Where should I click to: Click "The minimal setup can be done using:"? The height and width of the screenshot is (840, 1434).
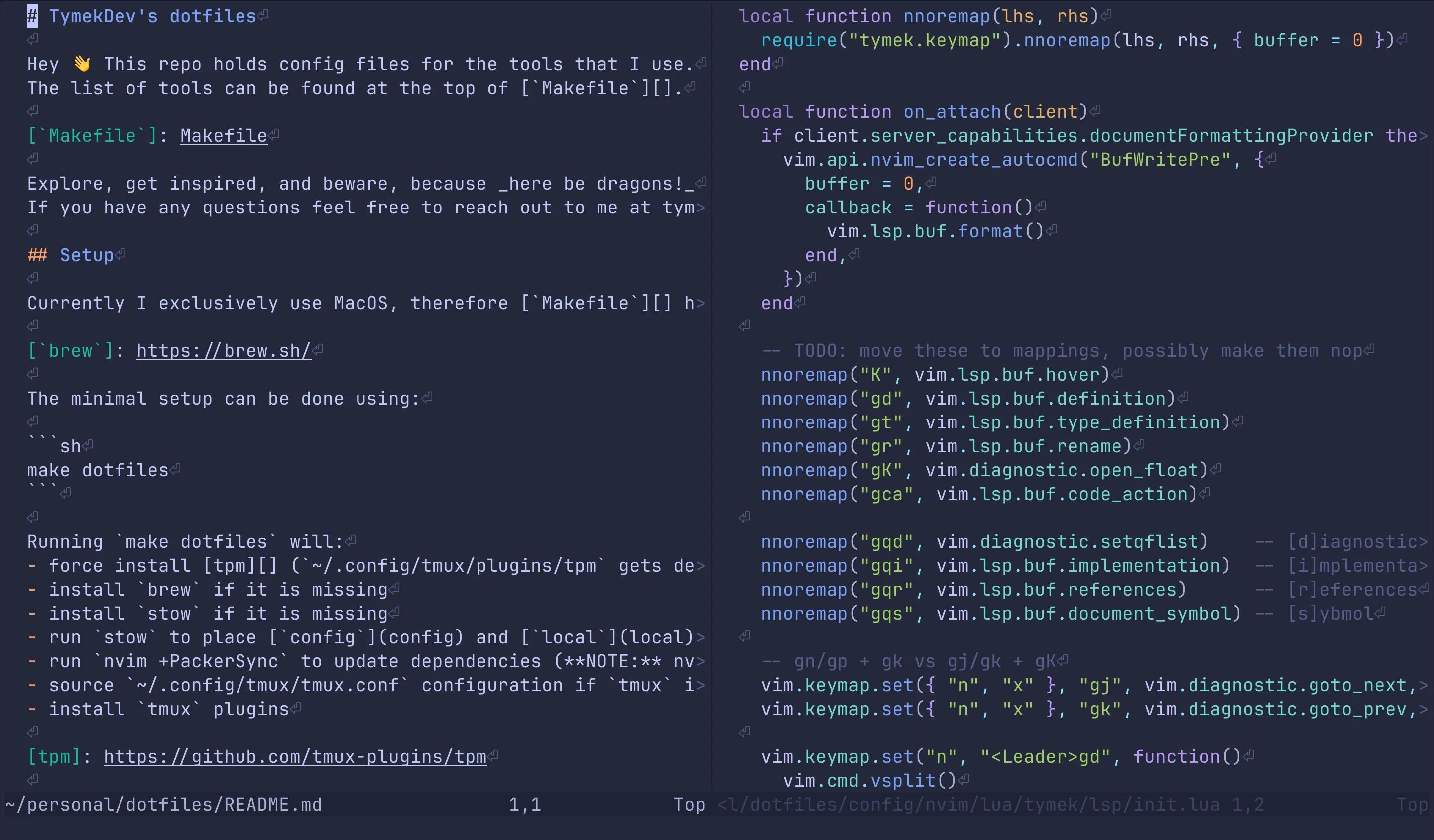pos(223,399)
